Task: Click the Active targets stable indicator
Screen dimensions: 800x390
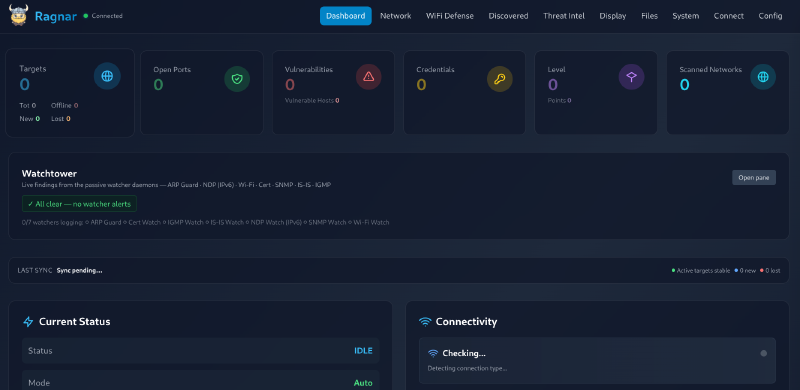Action: tap(701, 271)
